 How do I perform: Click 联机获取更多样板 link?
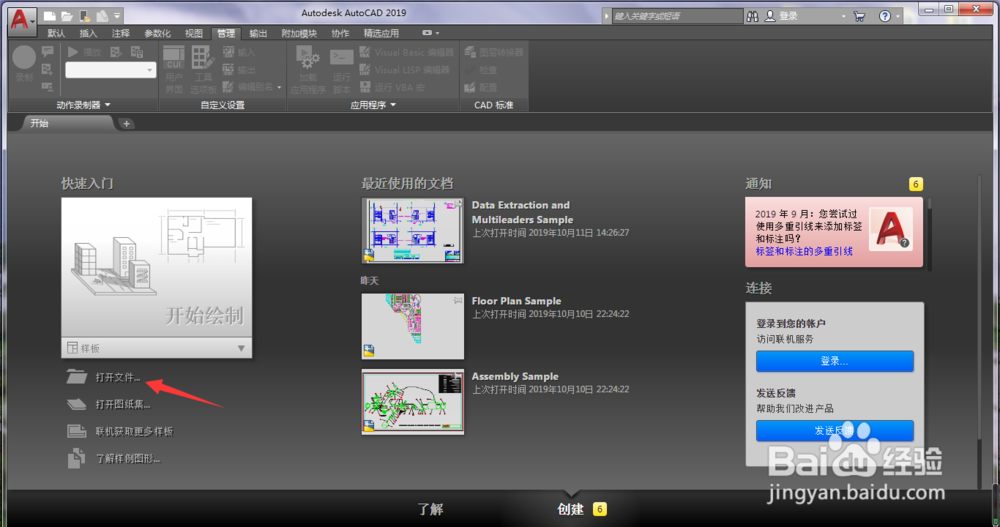tap(135, 431)
